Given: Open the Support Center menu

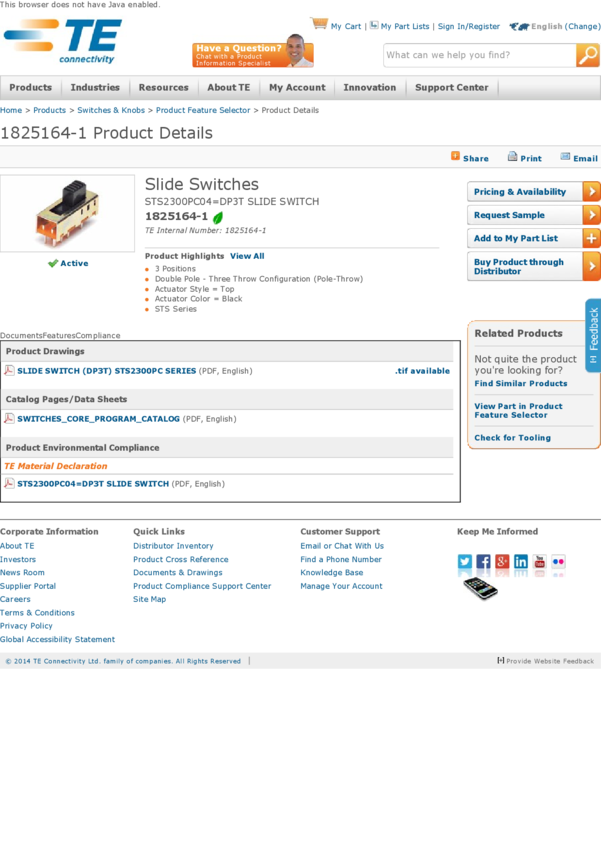Looking at the screenshot, I should (x=452, y=88).
